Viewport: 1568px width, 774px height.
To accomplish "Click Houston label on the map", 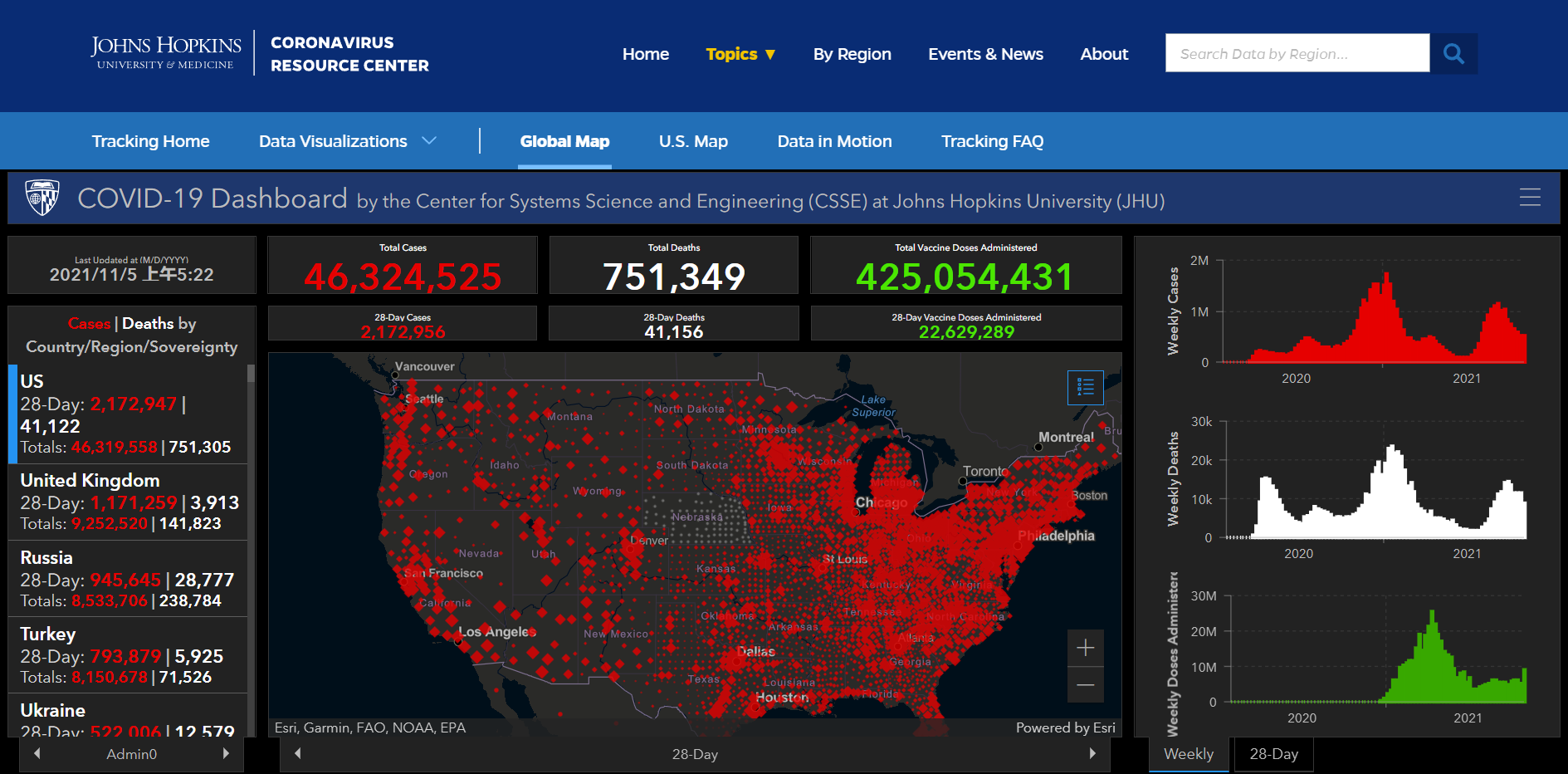I will click(x=782, y=698).
